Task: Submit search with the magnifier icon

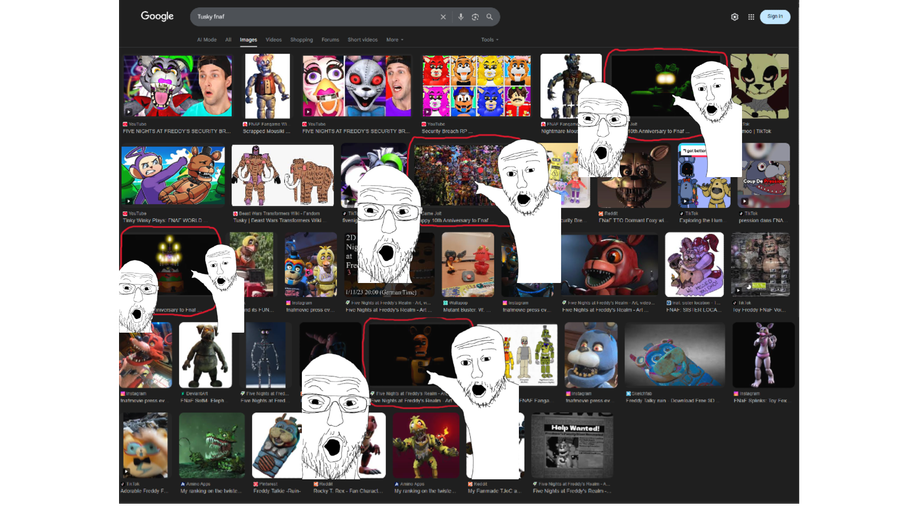Action: [x=490, y=17]
